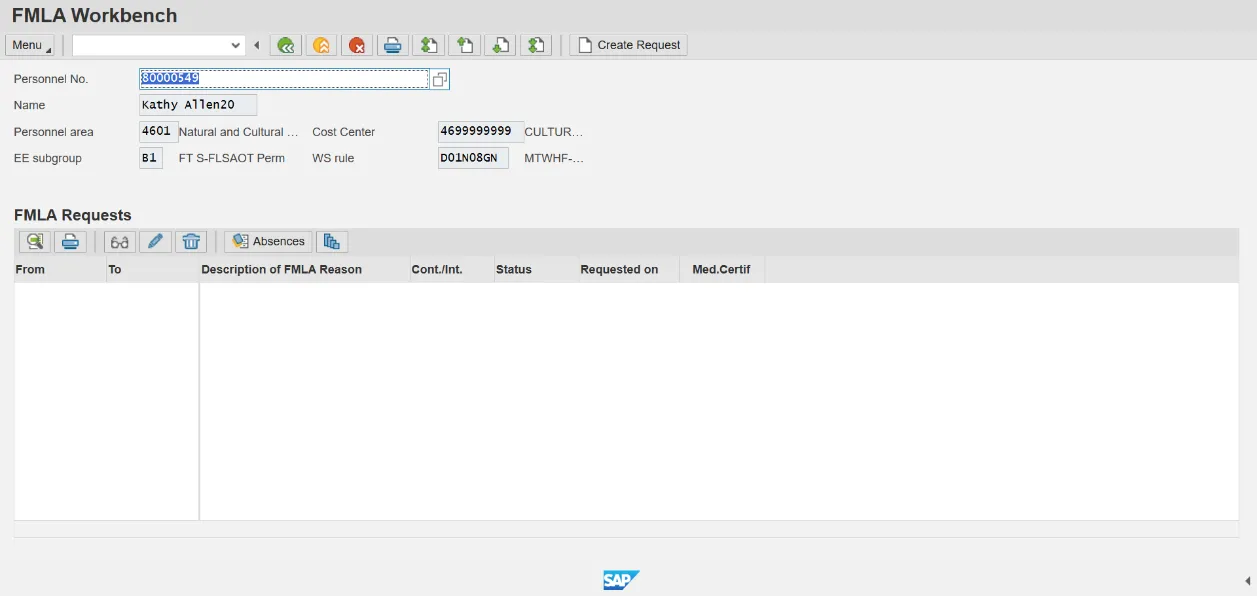This screenshot has height=596, width=1257.
Task: Click the orange Exit icon
Action: coord(321,45)
